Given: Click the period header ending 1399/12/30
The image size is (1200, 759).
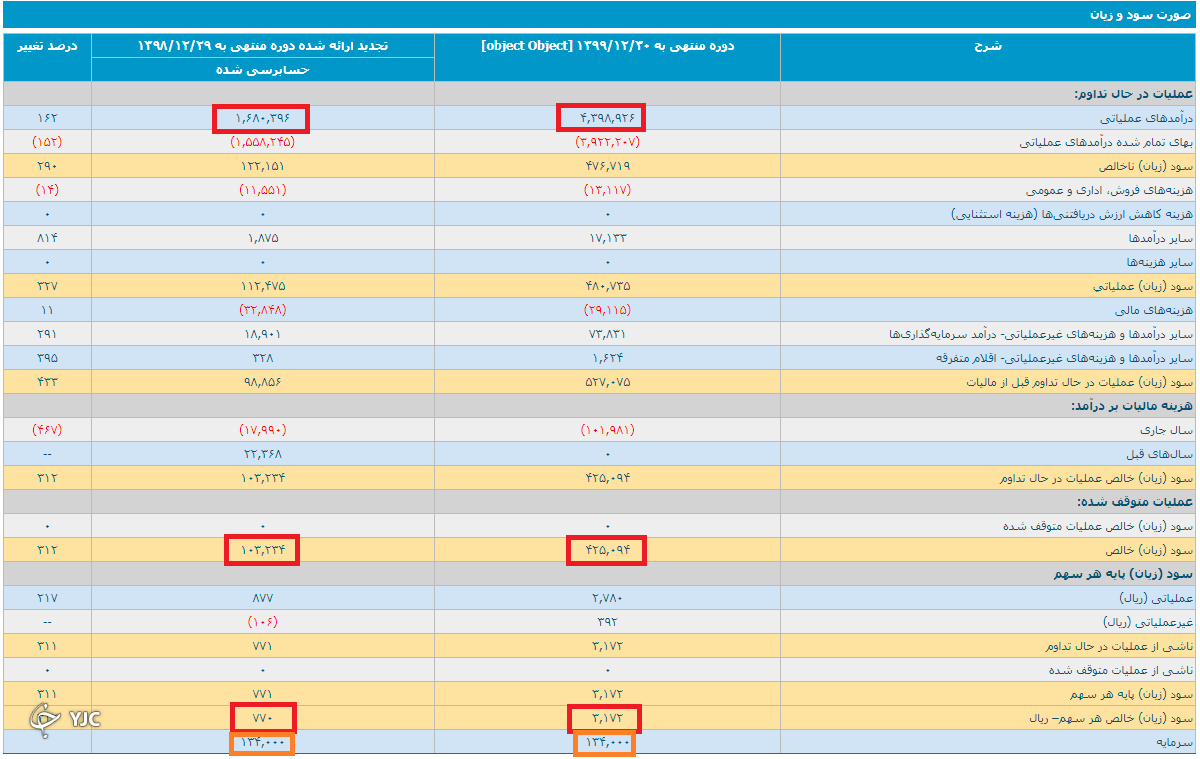Looking at the screenshot, I should point(608,46).
